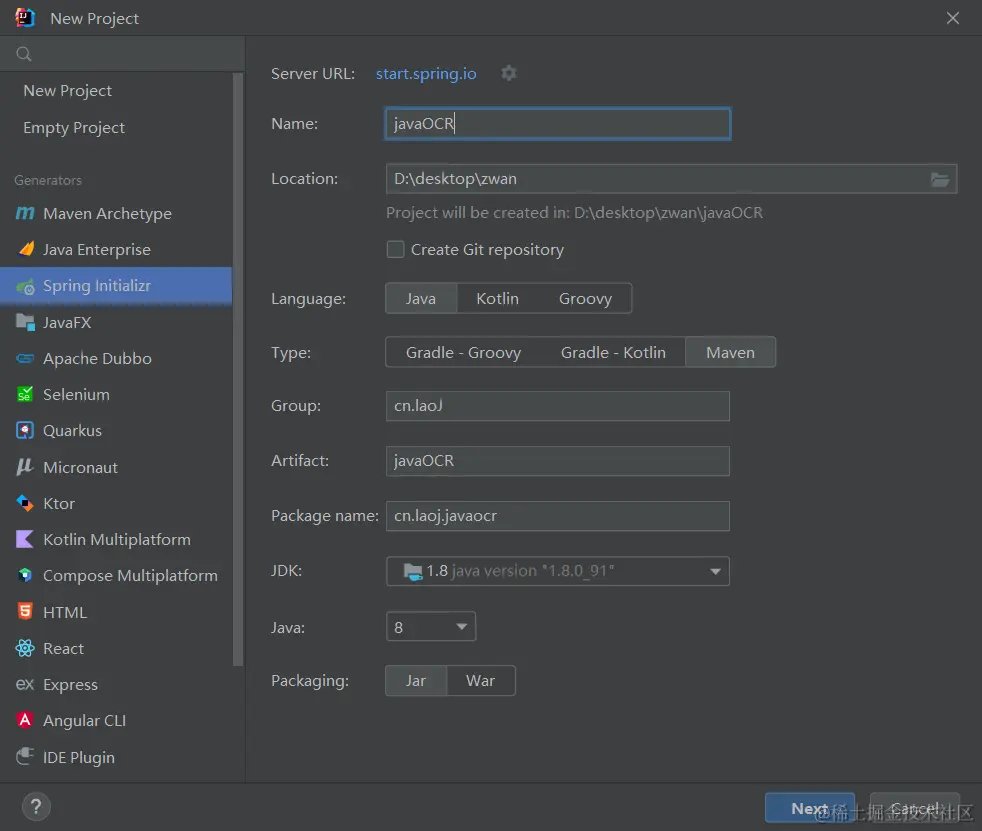Choose Gradle - Kotlin build type
The width and height of the screenshot is (982, 831).
613,353
